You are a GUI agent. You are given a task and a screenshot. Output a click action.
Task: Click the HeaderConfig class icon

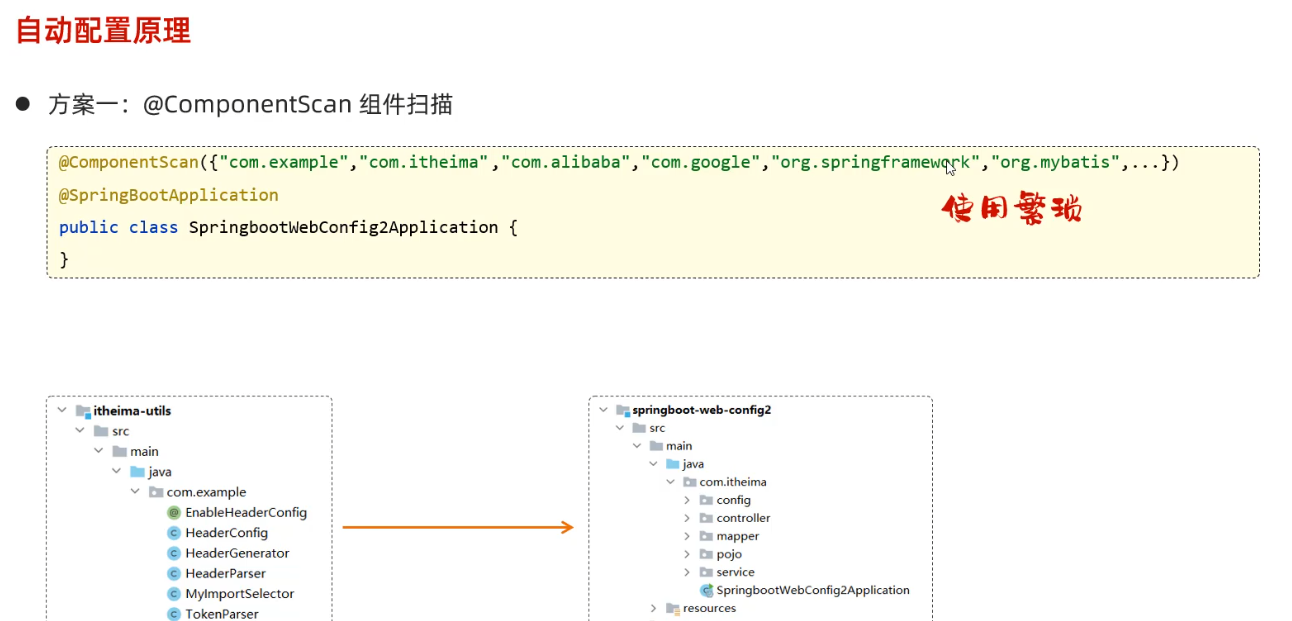[174, 533]
